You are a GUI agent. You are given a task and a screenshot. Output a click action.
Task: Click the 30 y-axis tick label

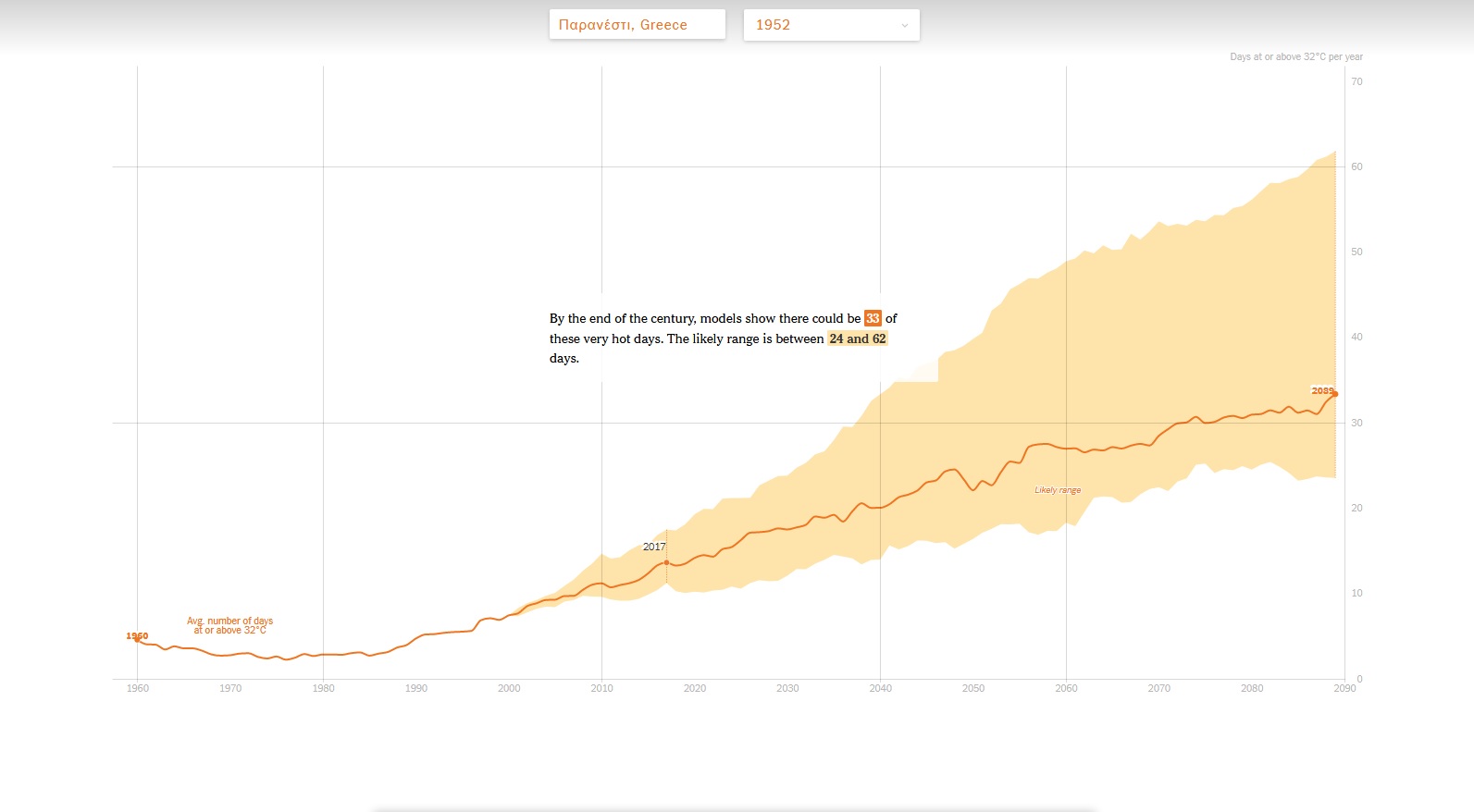pyautogui.click(x=1356, y=423)
